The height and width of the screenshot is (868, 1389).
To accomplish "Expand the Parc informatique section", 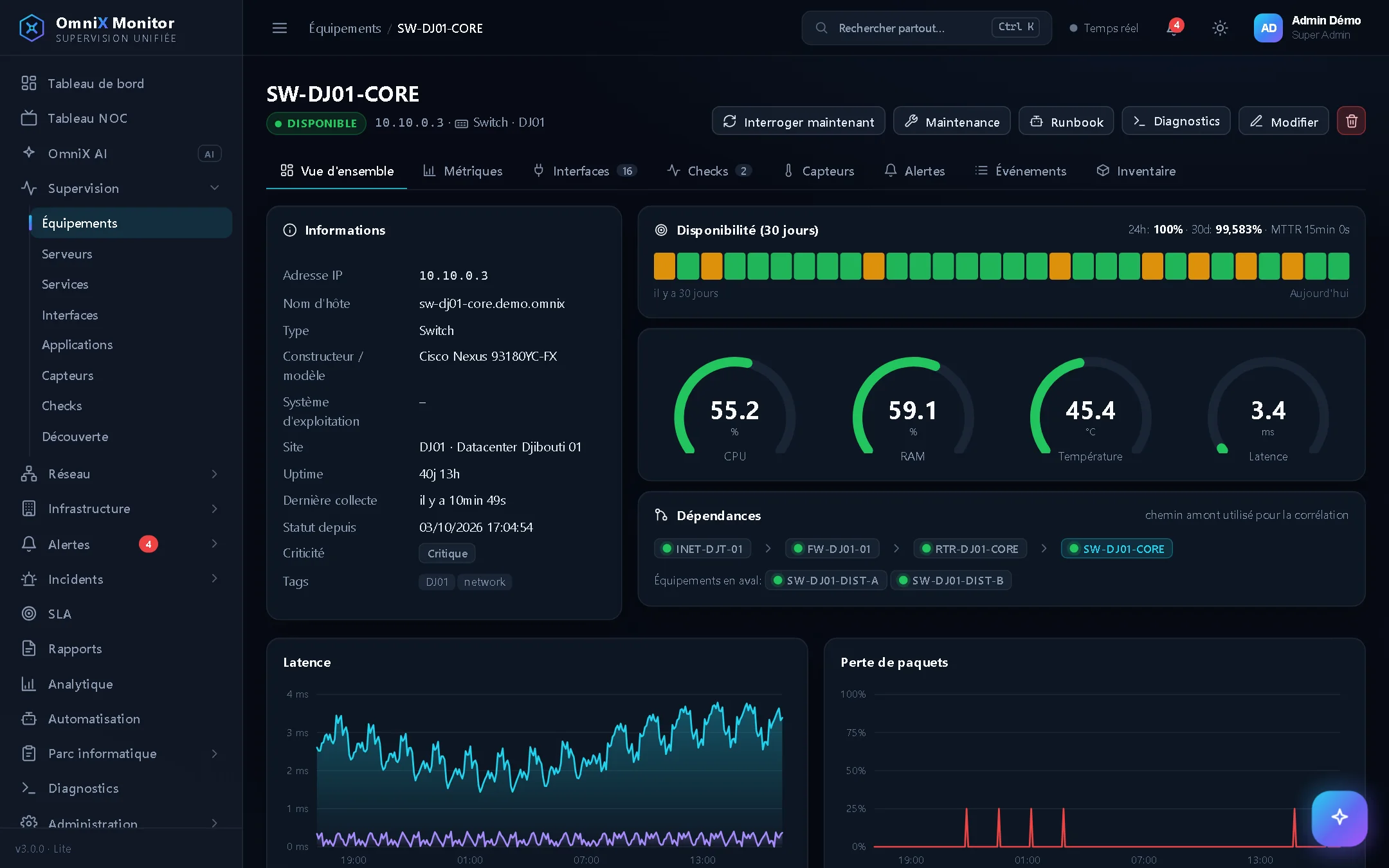I will point(121,754).
